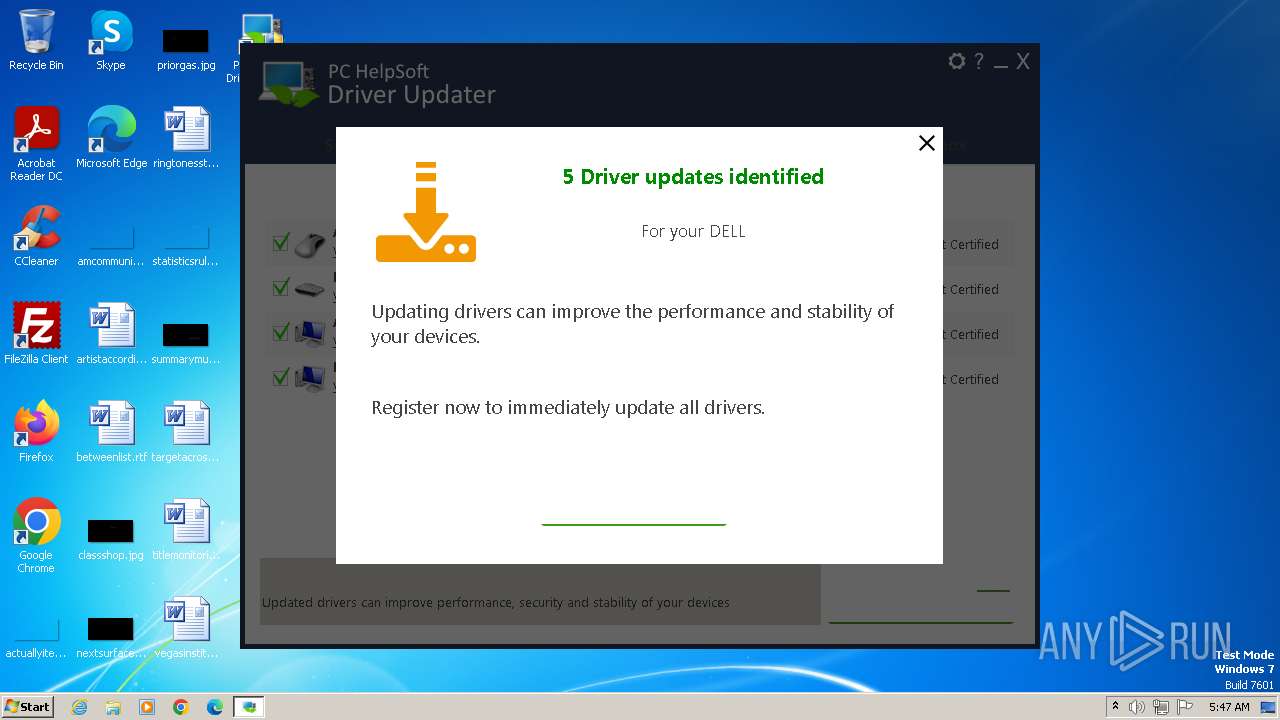The width and height of the screenshot is (1280, 720).
Task: Open Recycle Bin on desktop
Action: point(36,41)
